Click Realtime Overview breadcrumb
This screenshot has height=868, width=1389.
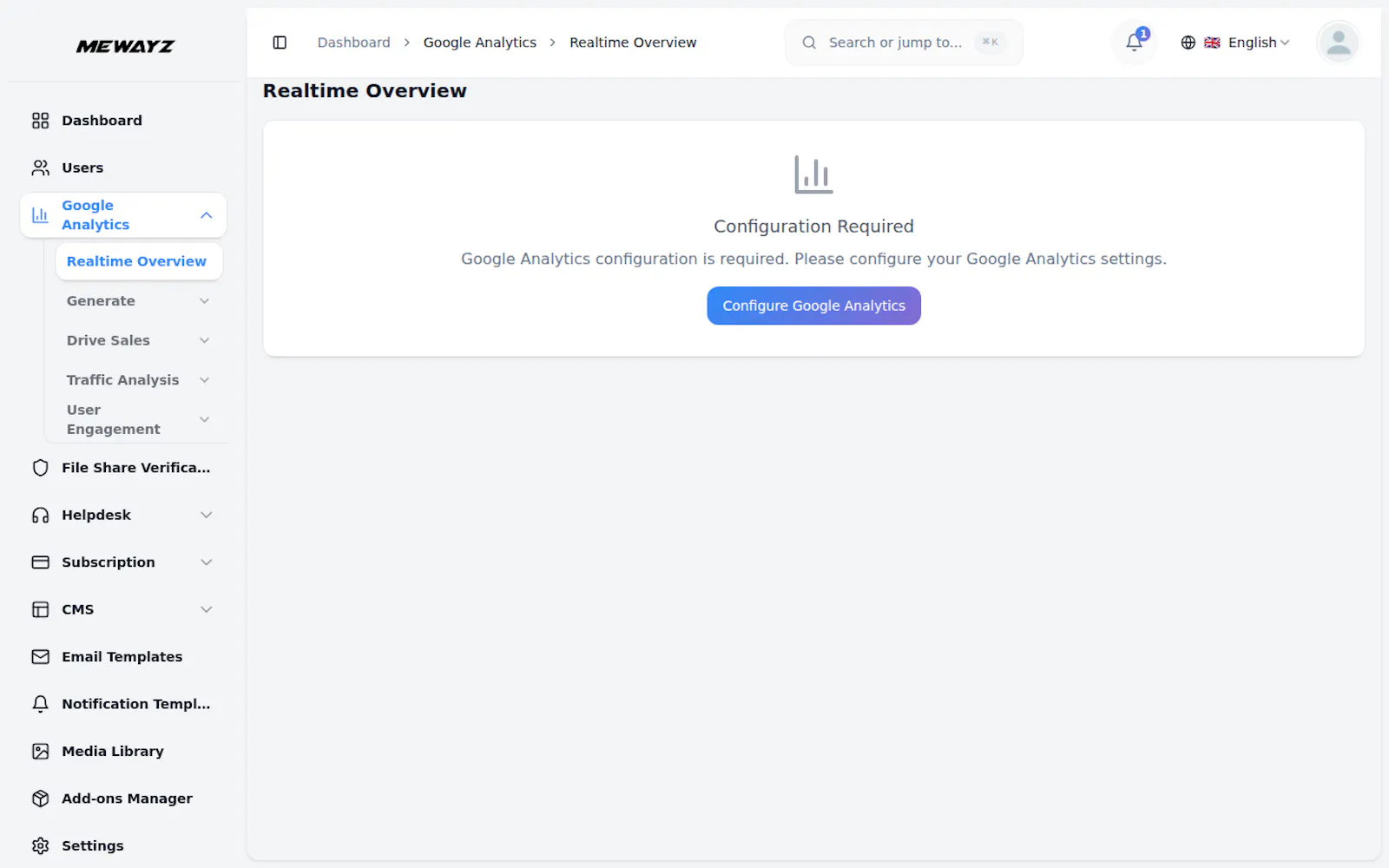click(633, 43)
